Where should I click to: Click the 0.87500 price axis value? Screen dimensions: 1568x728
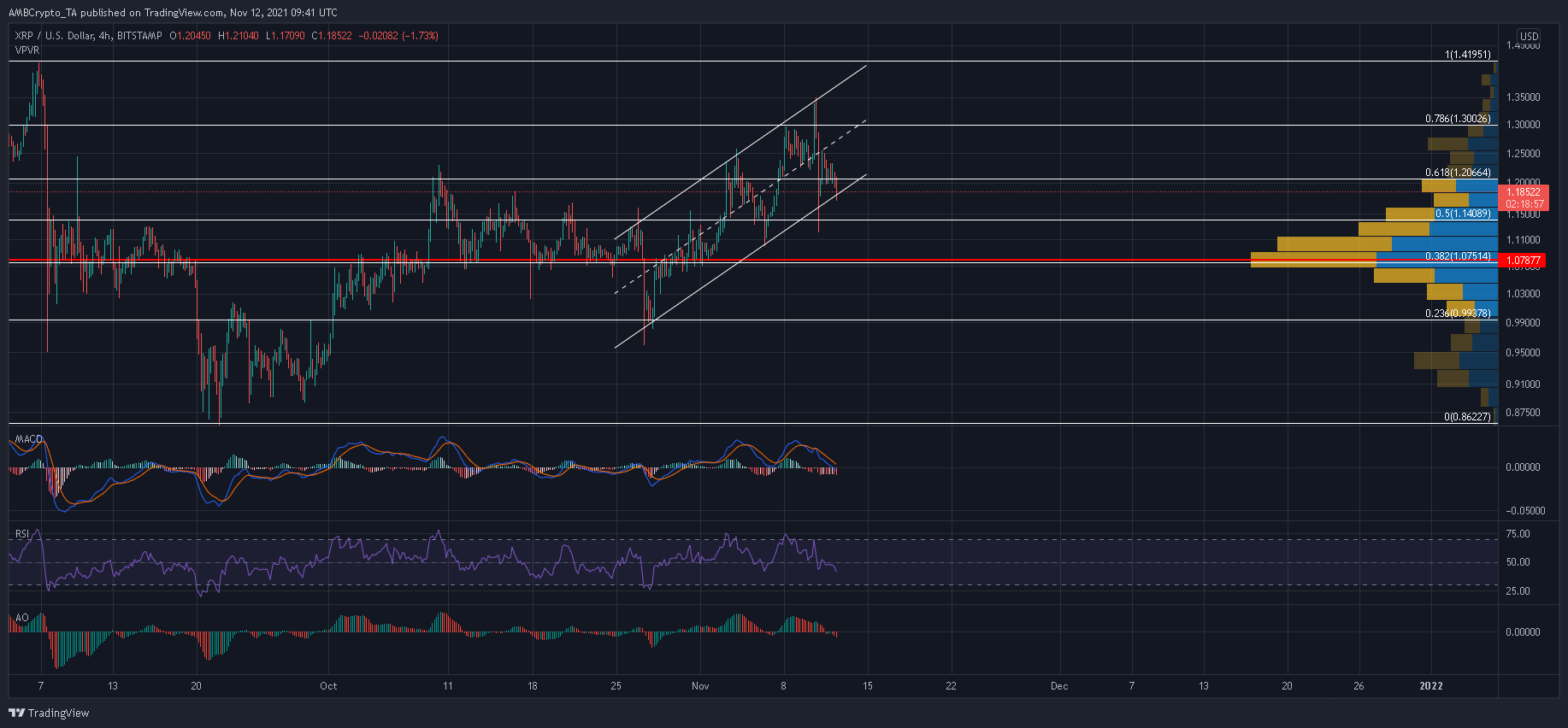click(1523, 413)
